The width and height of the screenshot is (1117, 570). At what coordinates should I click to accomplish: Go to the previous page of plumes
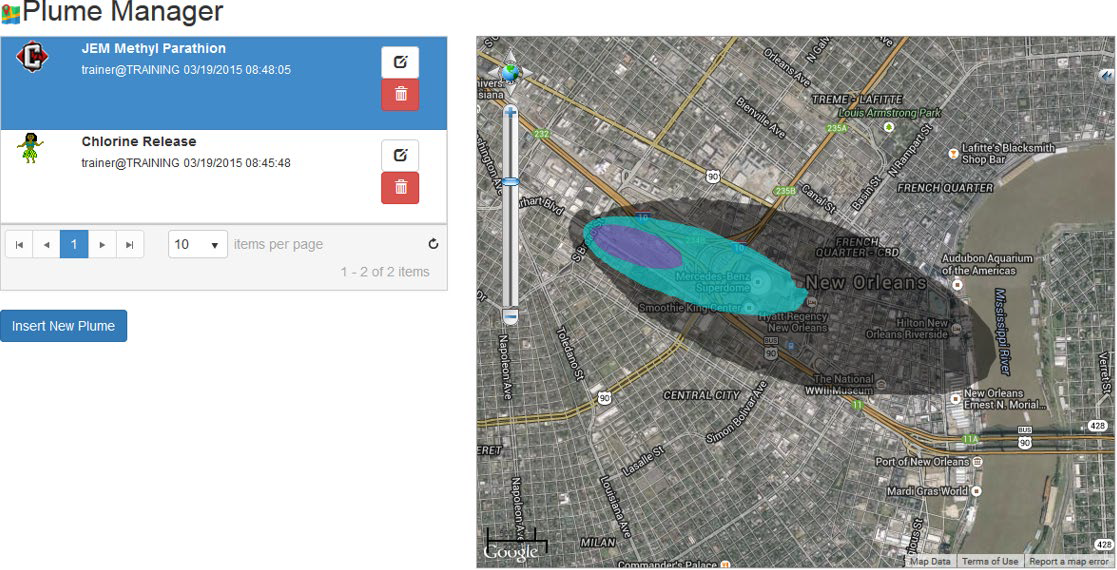(46, 244)
